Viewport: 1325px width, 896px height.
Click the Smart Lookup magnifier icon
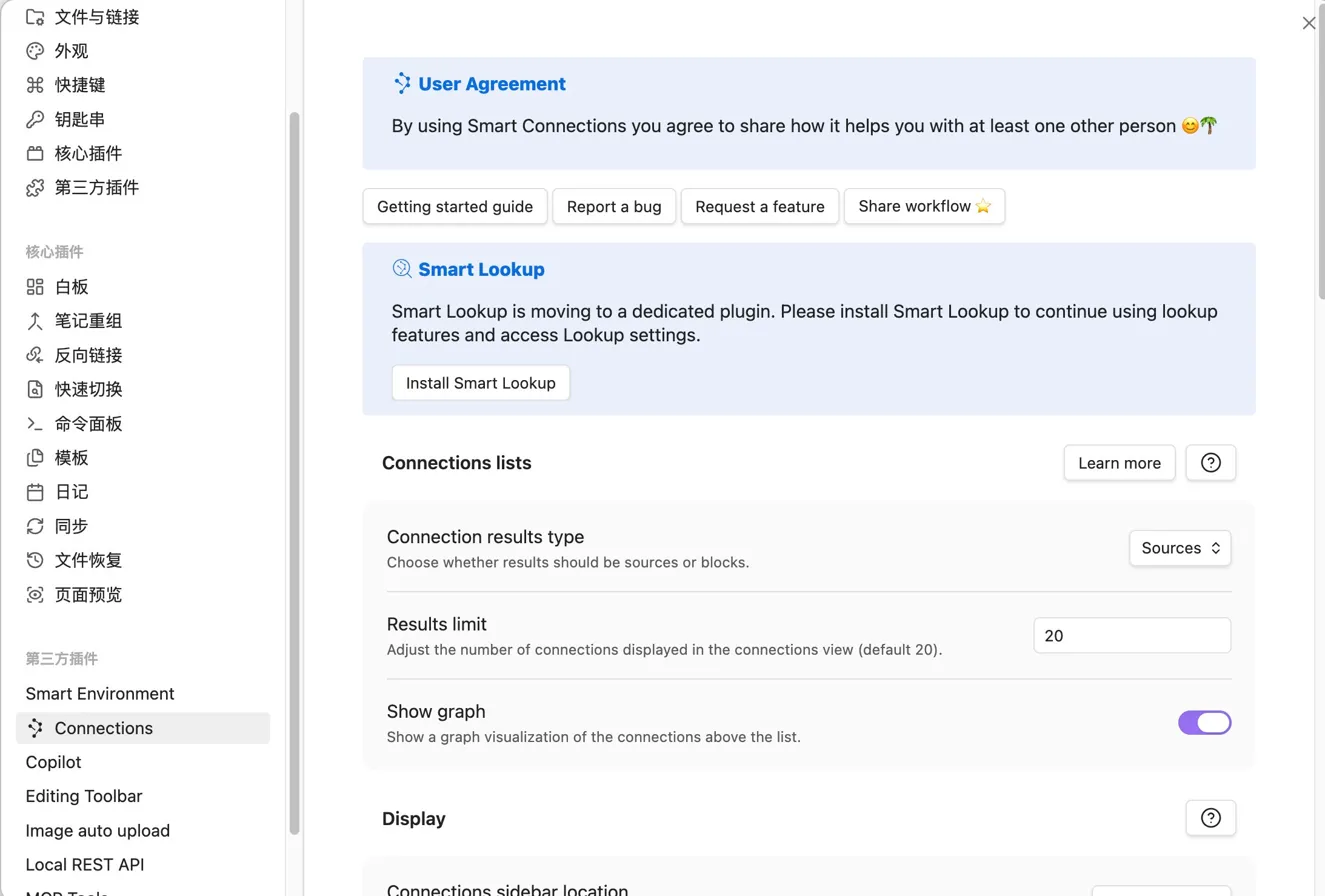(x=402, y=269)
